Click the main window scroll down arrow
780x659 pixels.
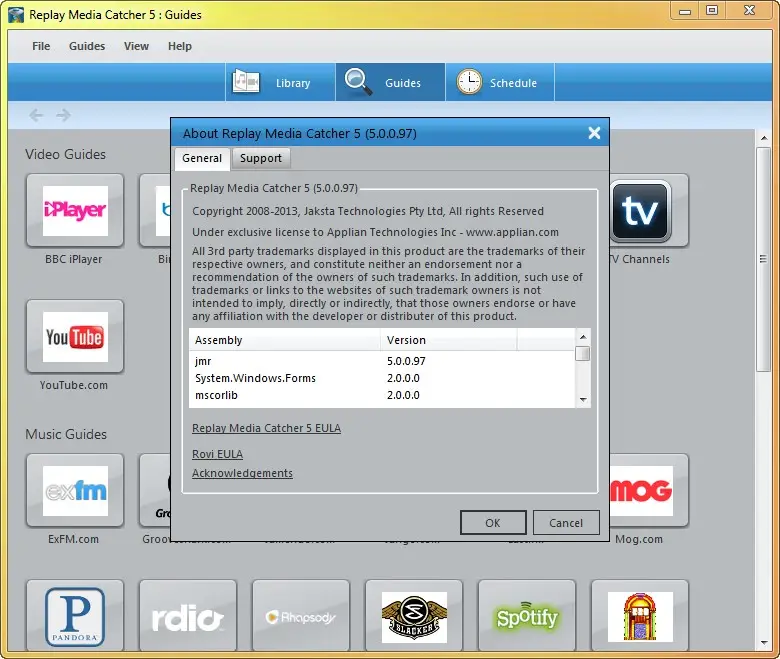(x=764, y=643)
